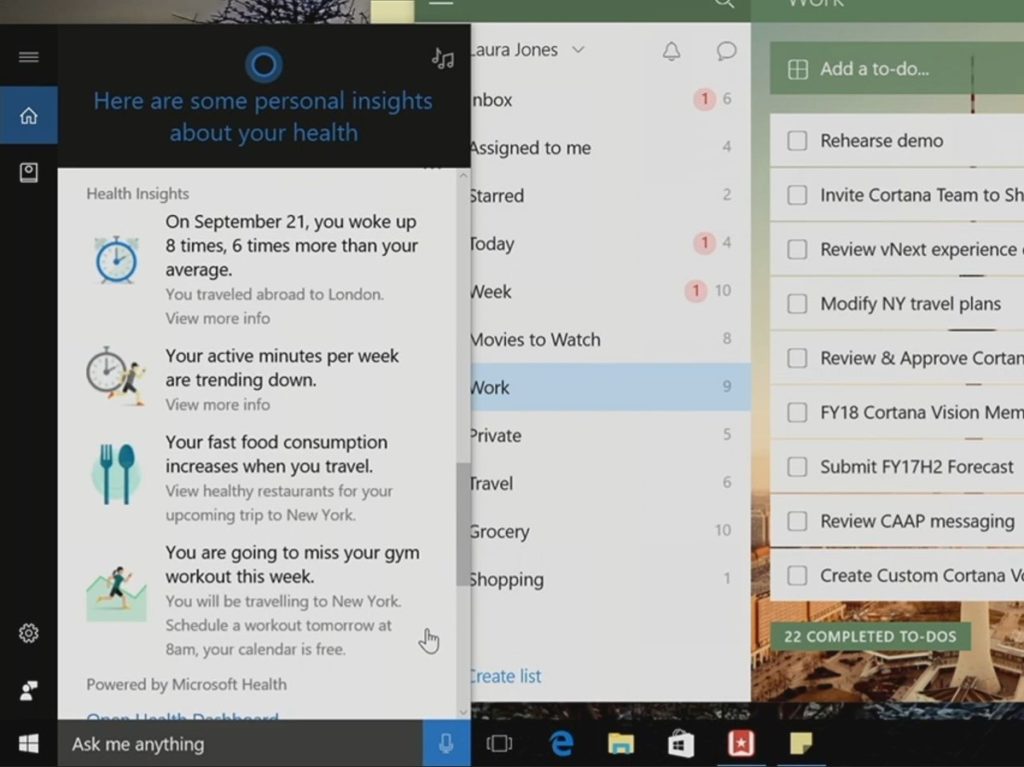Open Cortana settings gear icon
This screenshot has height=767, width=1024.
tap(28, 633)
